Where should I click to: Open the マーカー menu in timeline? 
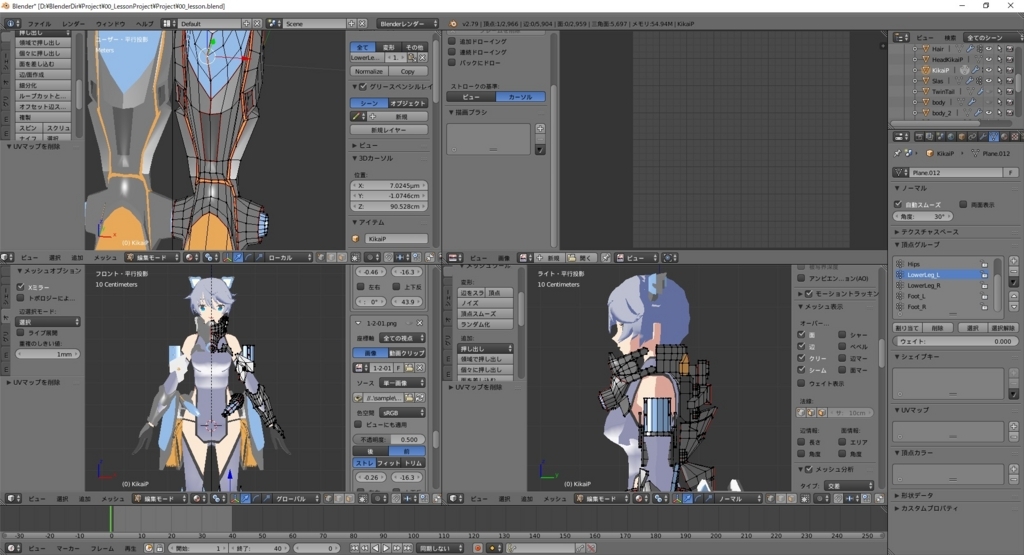tap(68, 548)
